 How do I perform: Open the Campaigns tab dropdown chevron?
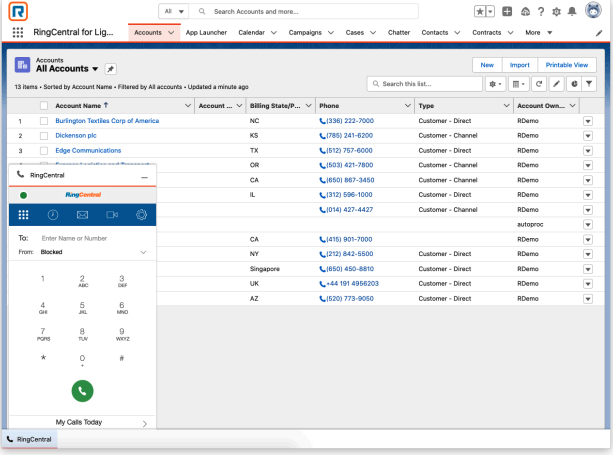click(331, 32)
